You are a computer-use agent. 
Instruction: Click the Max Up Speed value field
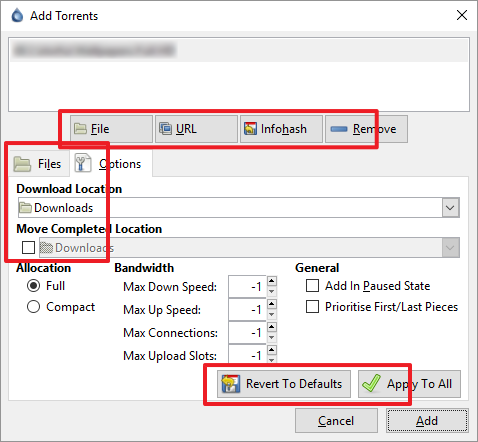(x=247, y=310)
